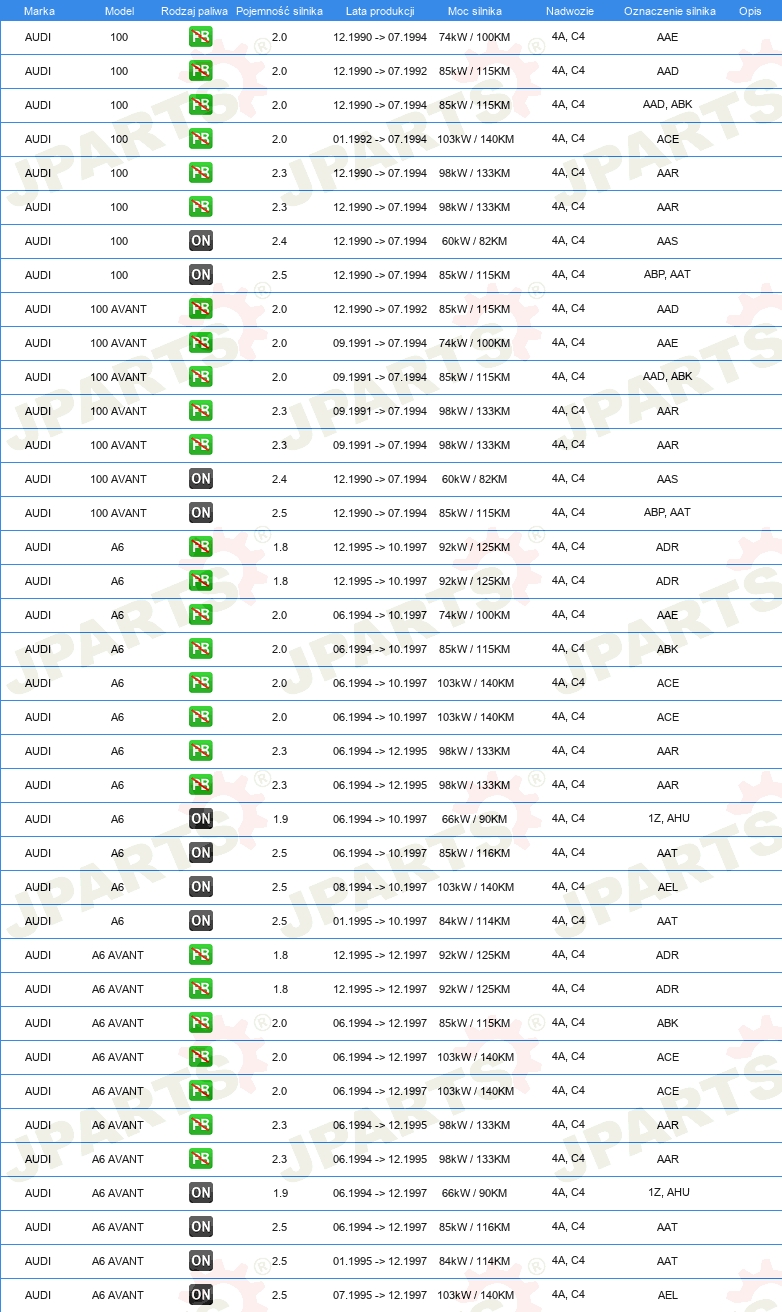Click '74kW / 100KM' in the 100 AVANT row
The width and height of the screenshot is (782, 1312).
pos(475,343)
